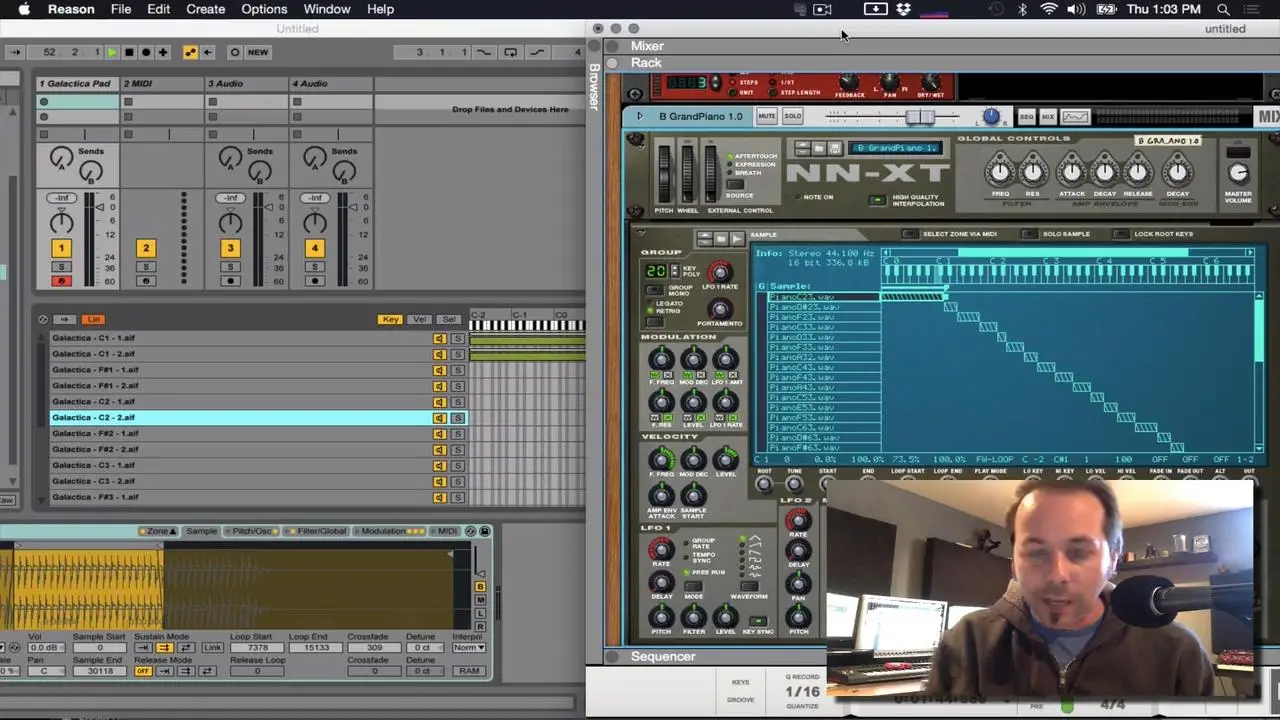Click the session record circle button

click(235, 52)
